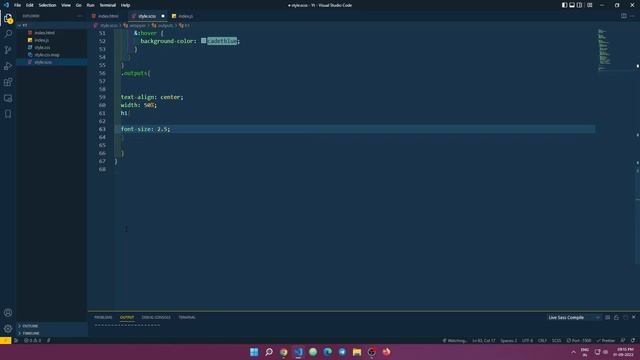Open the Run and Debug view
The height and width of the screenshot is (360, 640).
(8, 66)
